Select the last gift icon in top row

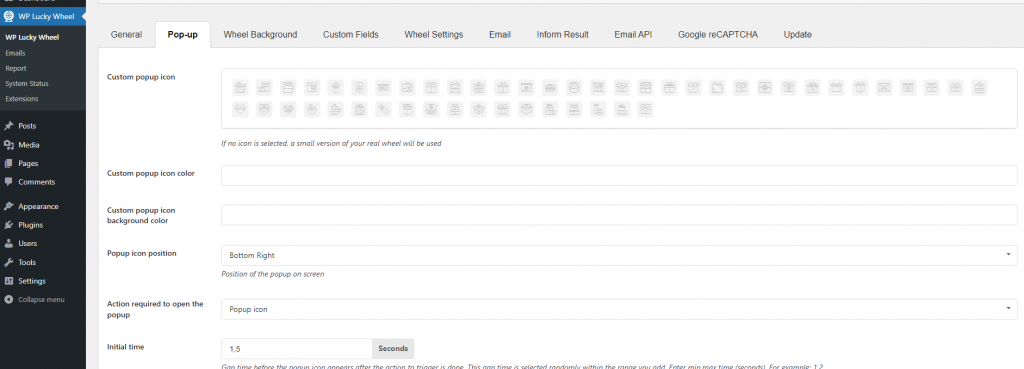pyautogui.click(x=978, y=87)
